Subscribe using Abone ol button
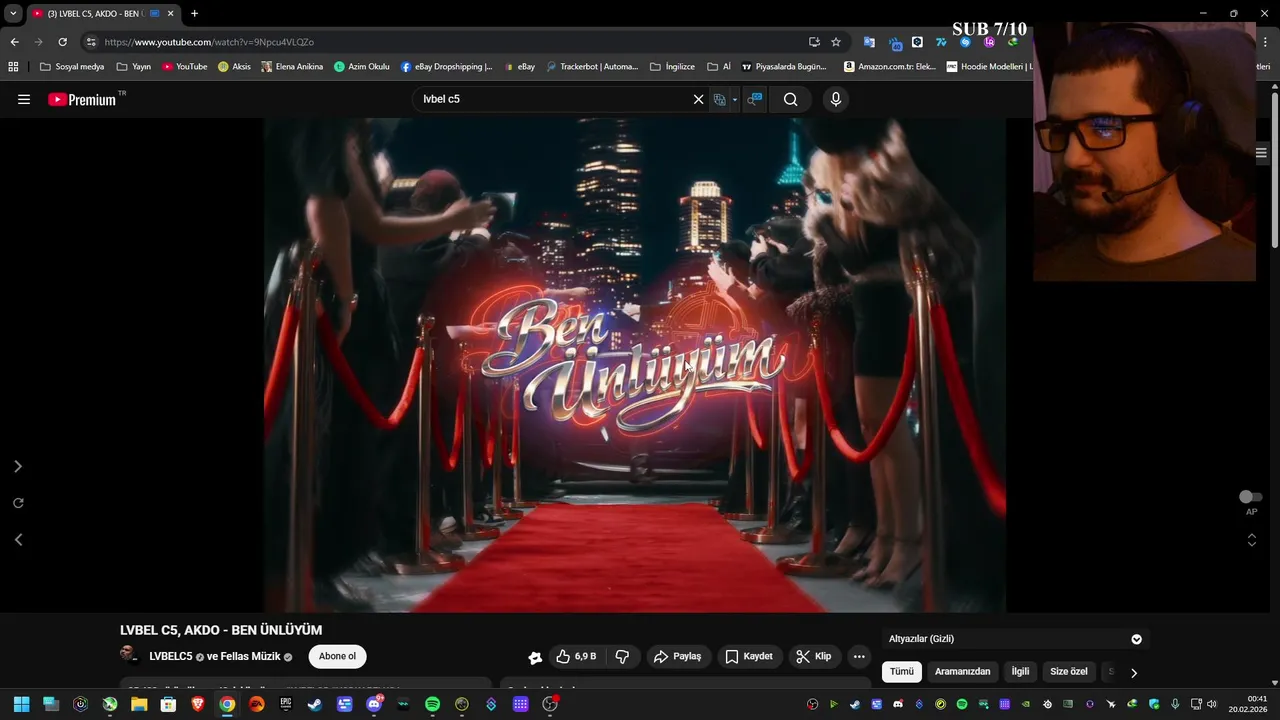The width and height of the screenshot is (1280, 720). coord(337,656)
